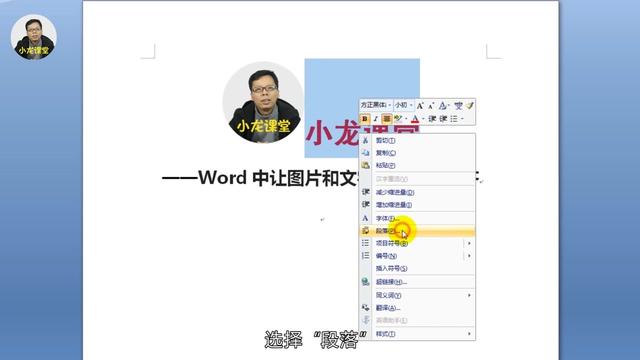
Task: Click the Grow Font icon in mini toolbar
Action: (420, 106)
